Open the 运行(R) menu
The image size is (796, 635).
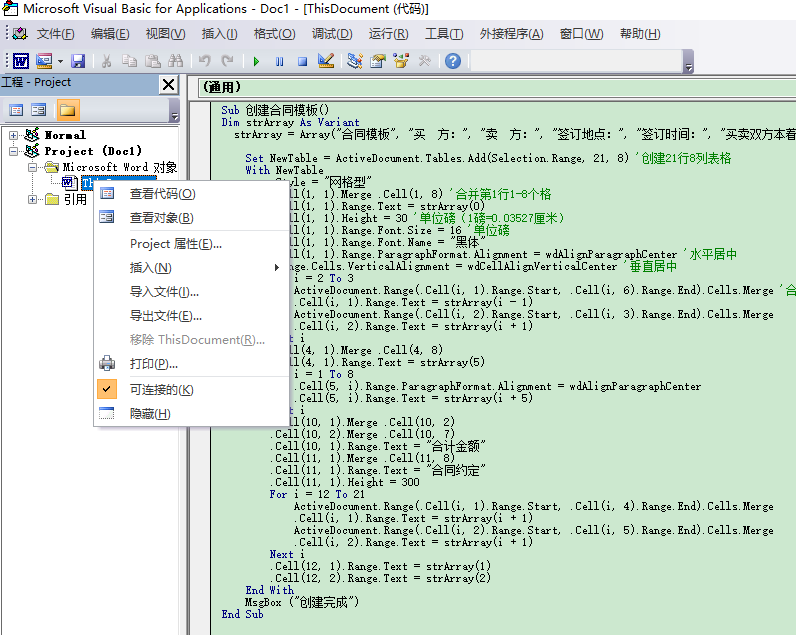(x=388, y=34)
